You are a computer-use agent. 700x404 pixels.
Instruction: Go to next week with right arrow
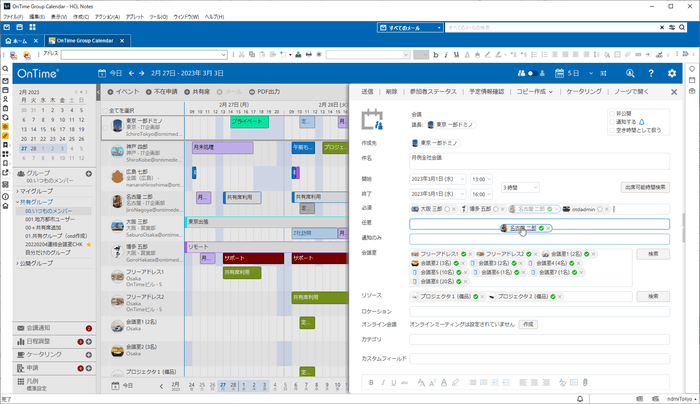[141, 73]
